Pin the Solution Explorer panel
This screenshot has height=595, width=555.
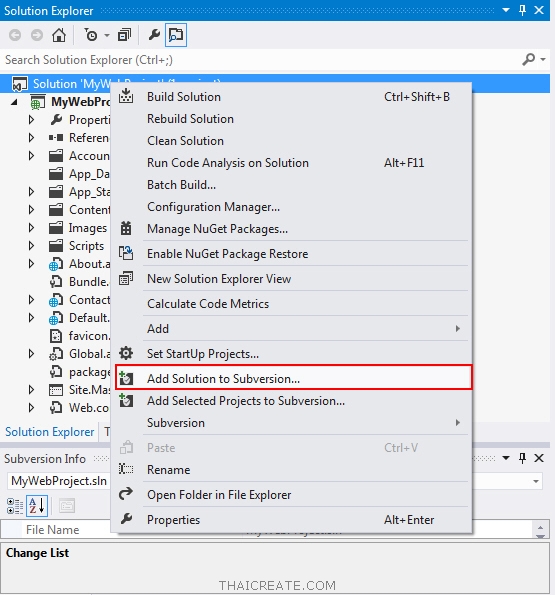click(522, 10)
